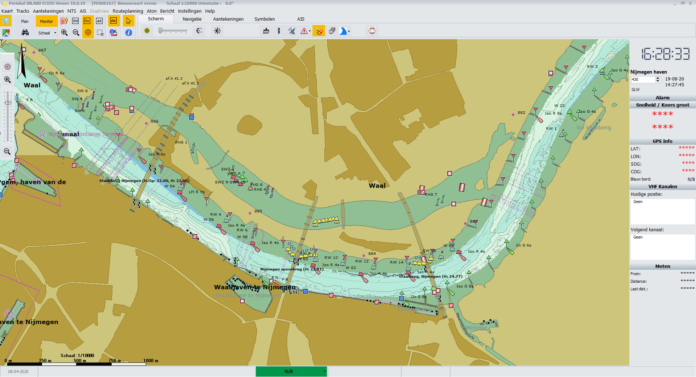
Task: Click the toolbar zoom in magnifier
Action: [x=64, y=32]
